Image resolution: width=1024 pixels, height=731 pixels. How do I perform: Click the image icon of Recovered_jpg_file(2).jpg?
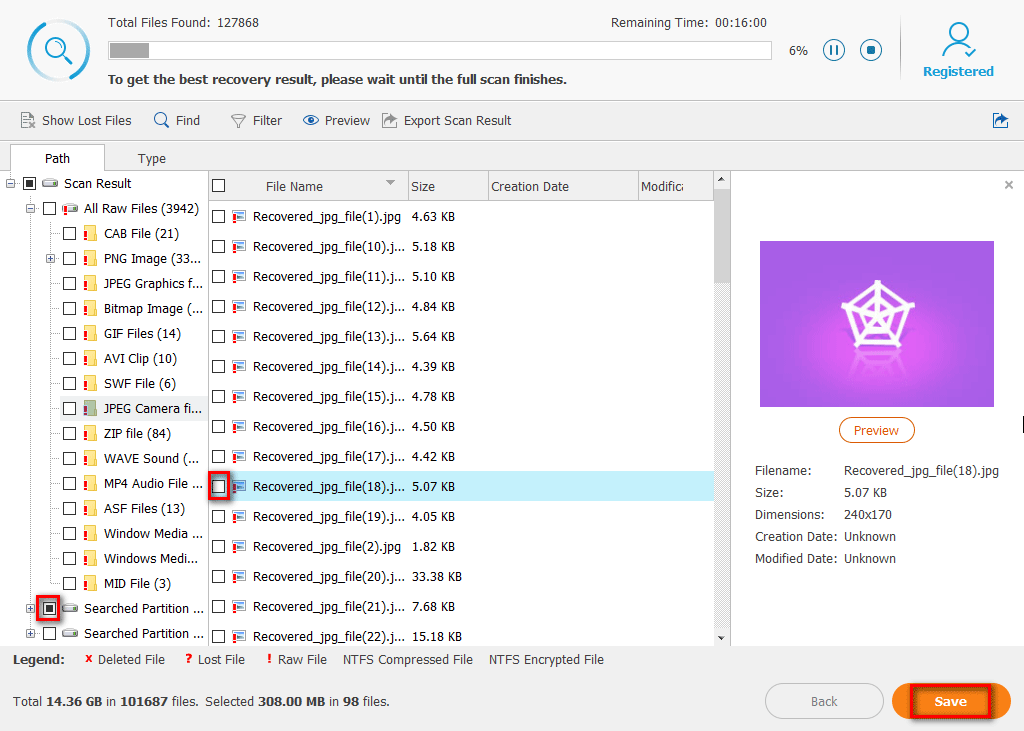pyautogui.click(x=239, y=546)
